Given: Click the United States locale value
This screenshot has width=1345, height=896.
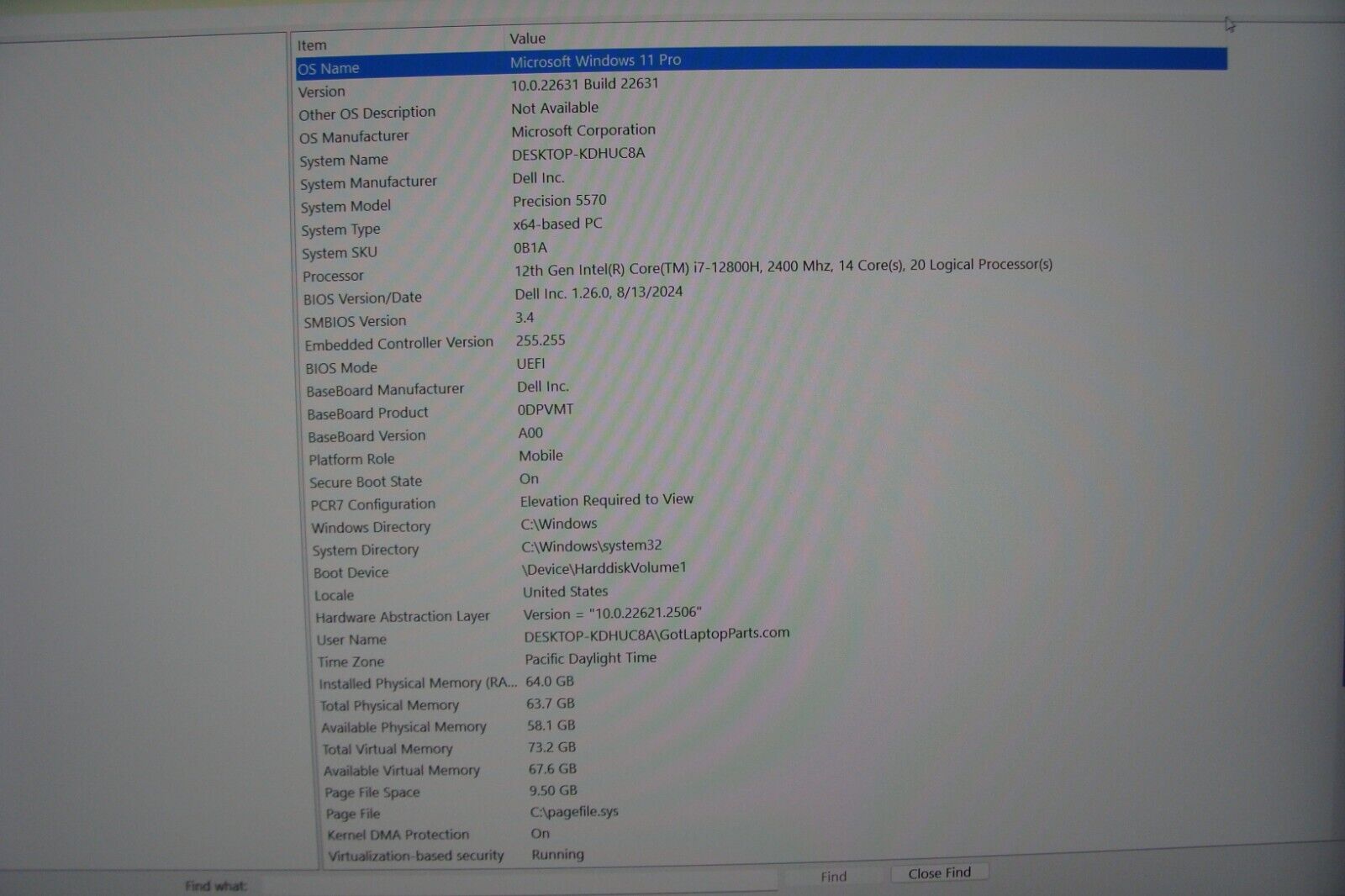Looking at the screenshot, I should (565, 592).
